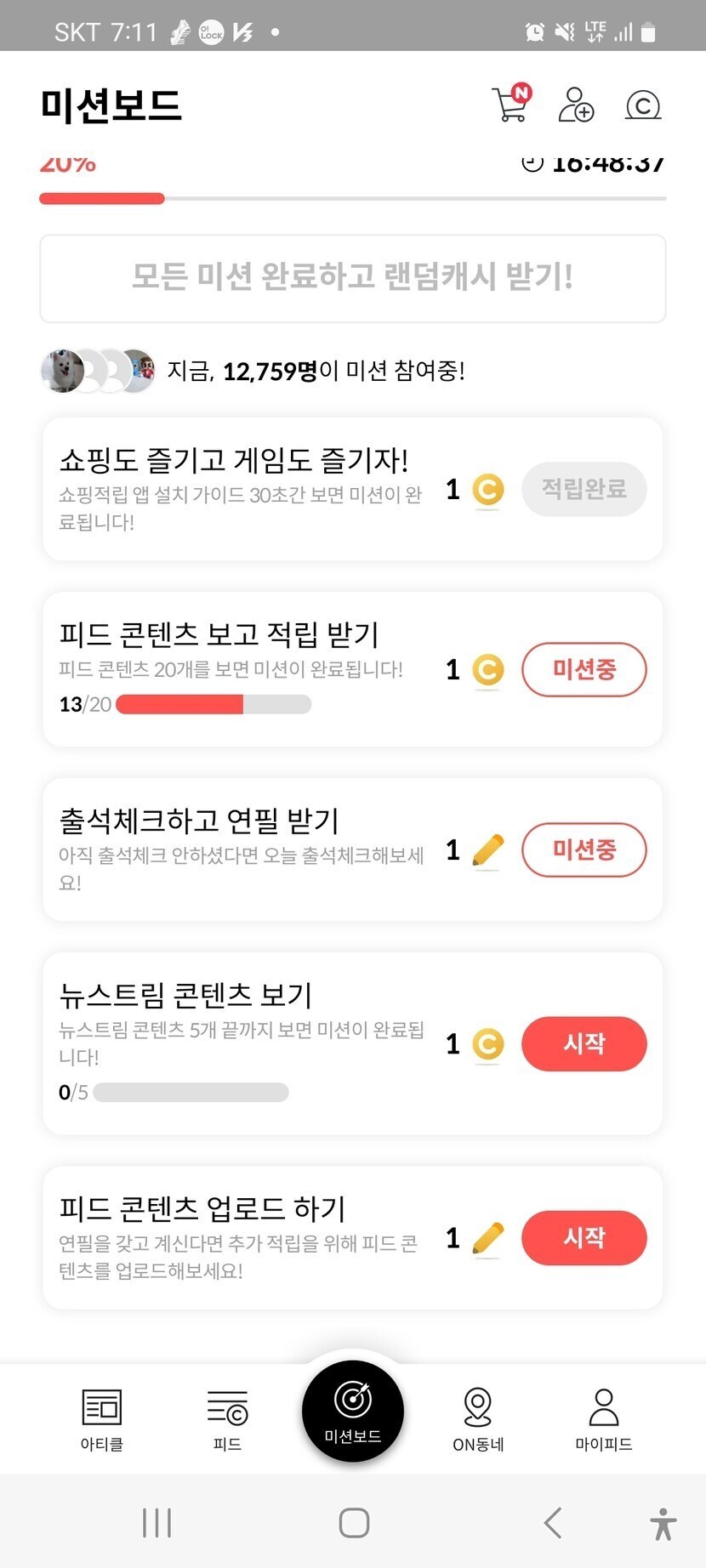
Task: Tap the accessibility figure icon
Action: (x=663, y=1523)
